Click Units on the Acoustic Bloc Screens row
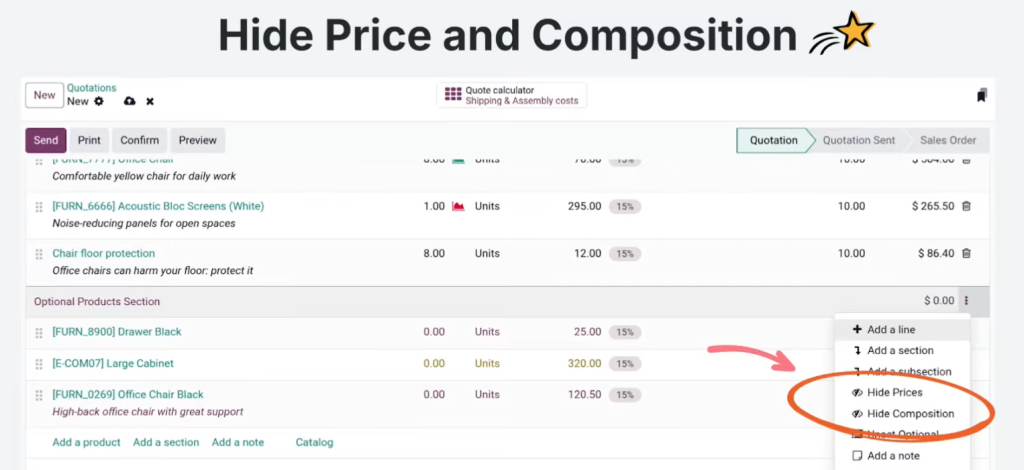 point(487,206)
